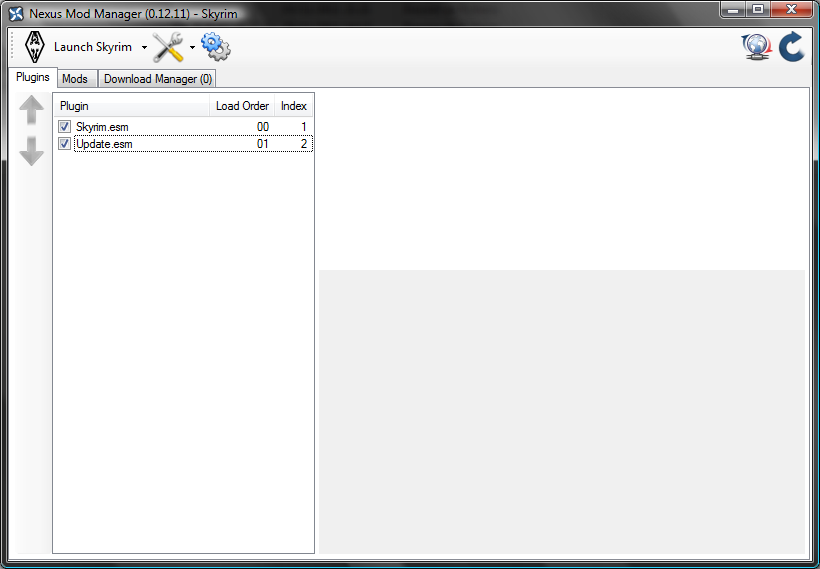Click the blue curved arrow icon

792,47
